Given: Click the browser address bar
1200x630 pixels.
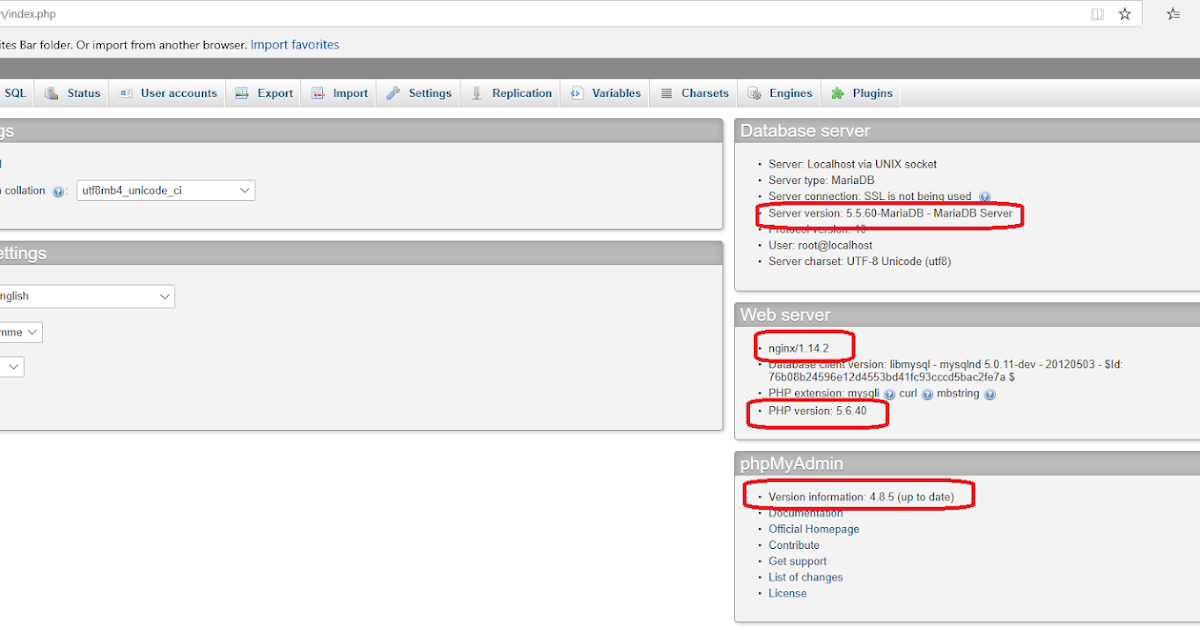Looking at the screenshot, I should coord(500,14).
